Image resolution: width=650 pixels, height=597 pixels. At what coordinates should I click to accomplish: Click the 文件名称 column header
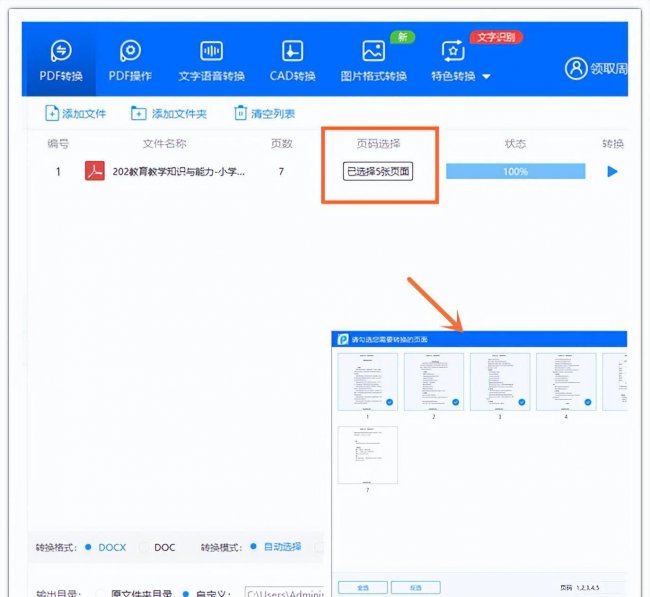click(165, 143)
